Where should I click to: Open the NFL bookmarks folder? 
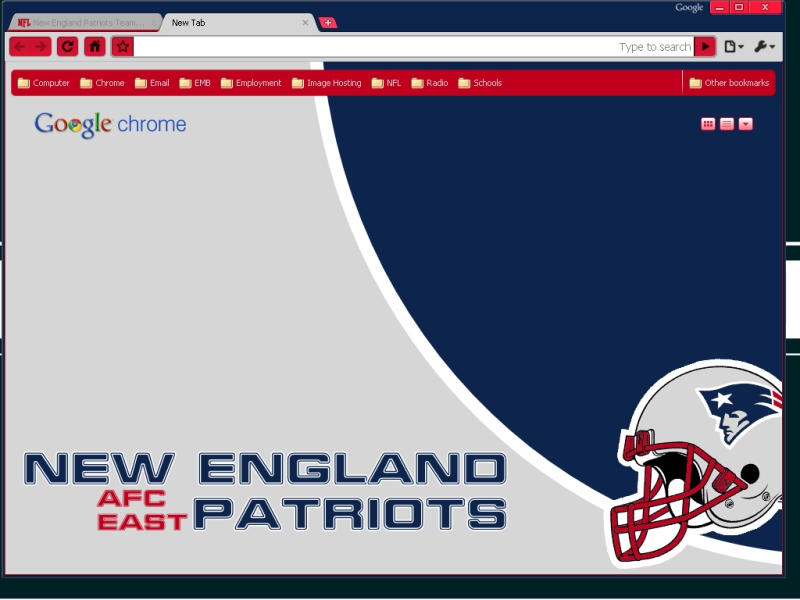[390, 83]
